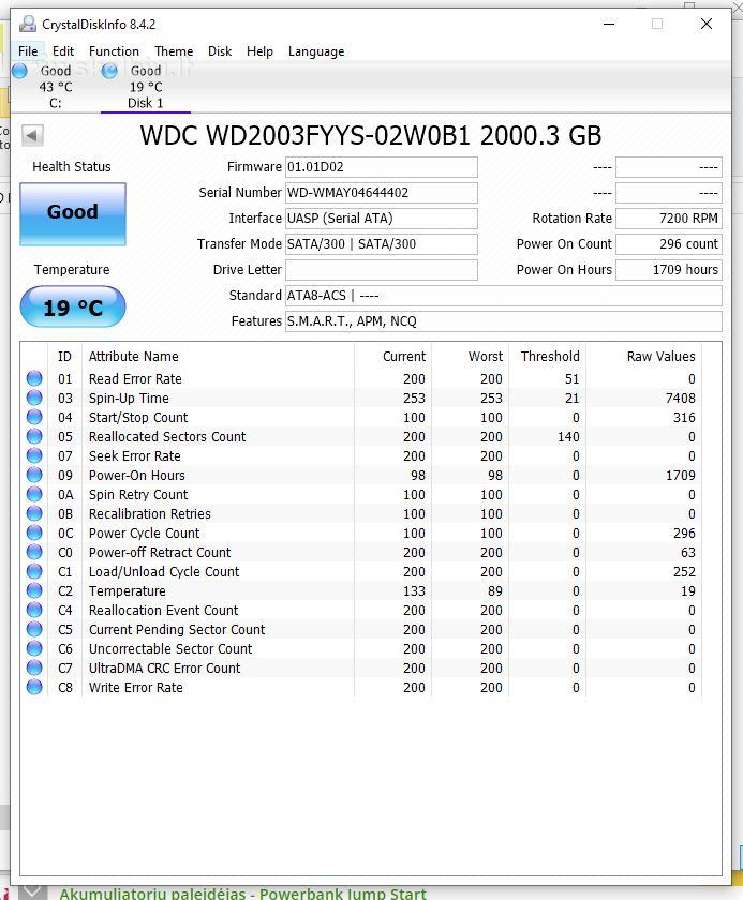Image resolution: width=743 pixels, height=900 pixels.
Task: Click the Good health status button
Action: (x=73, y=214)
